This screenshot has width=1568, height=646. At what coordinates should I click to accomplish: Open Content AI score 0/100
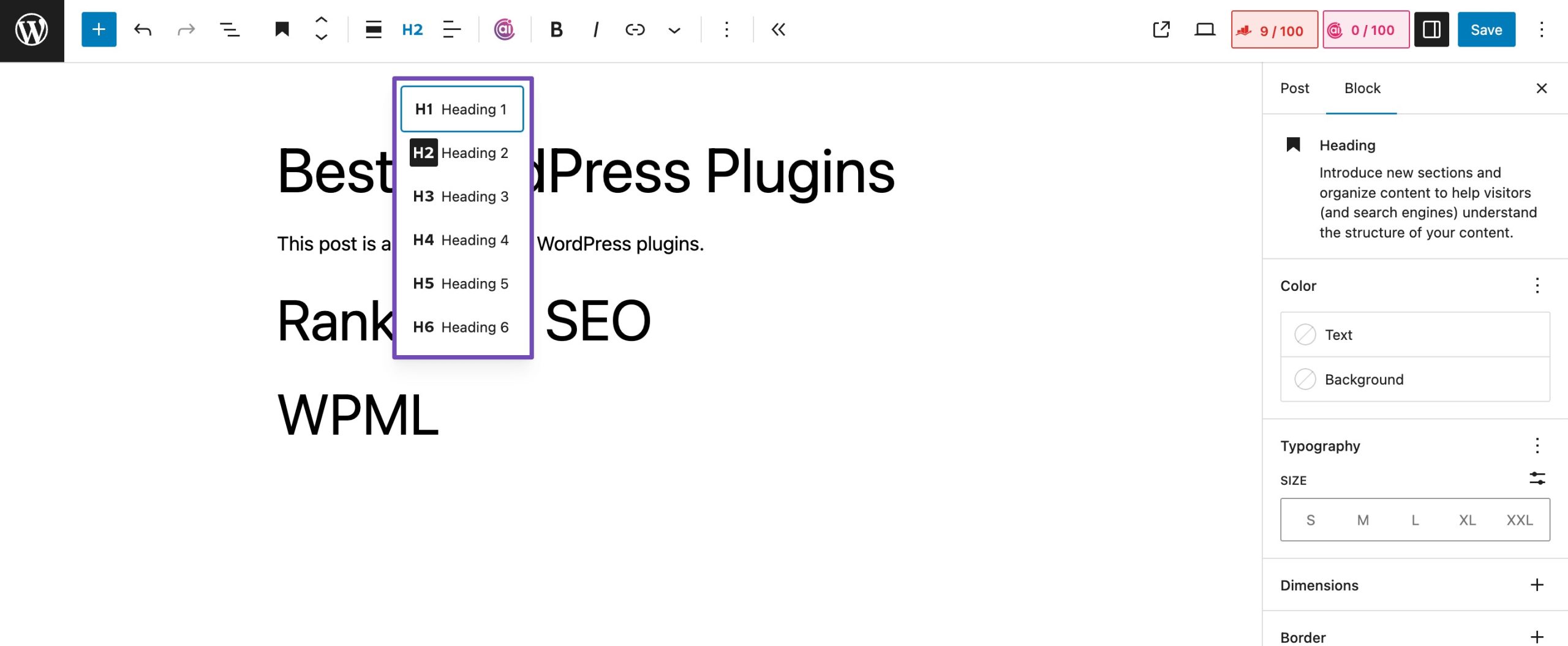tap(1366, 29)
